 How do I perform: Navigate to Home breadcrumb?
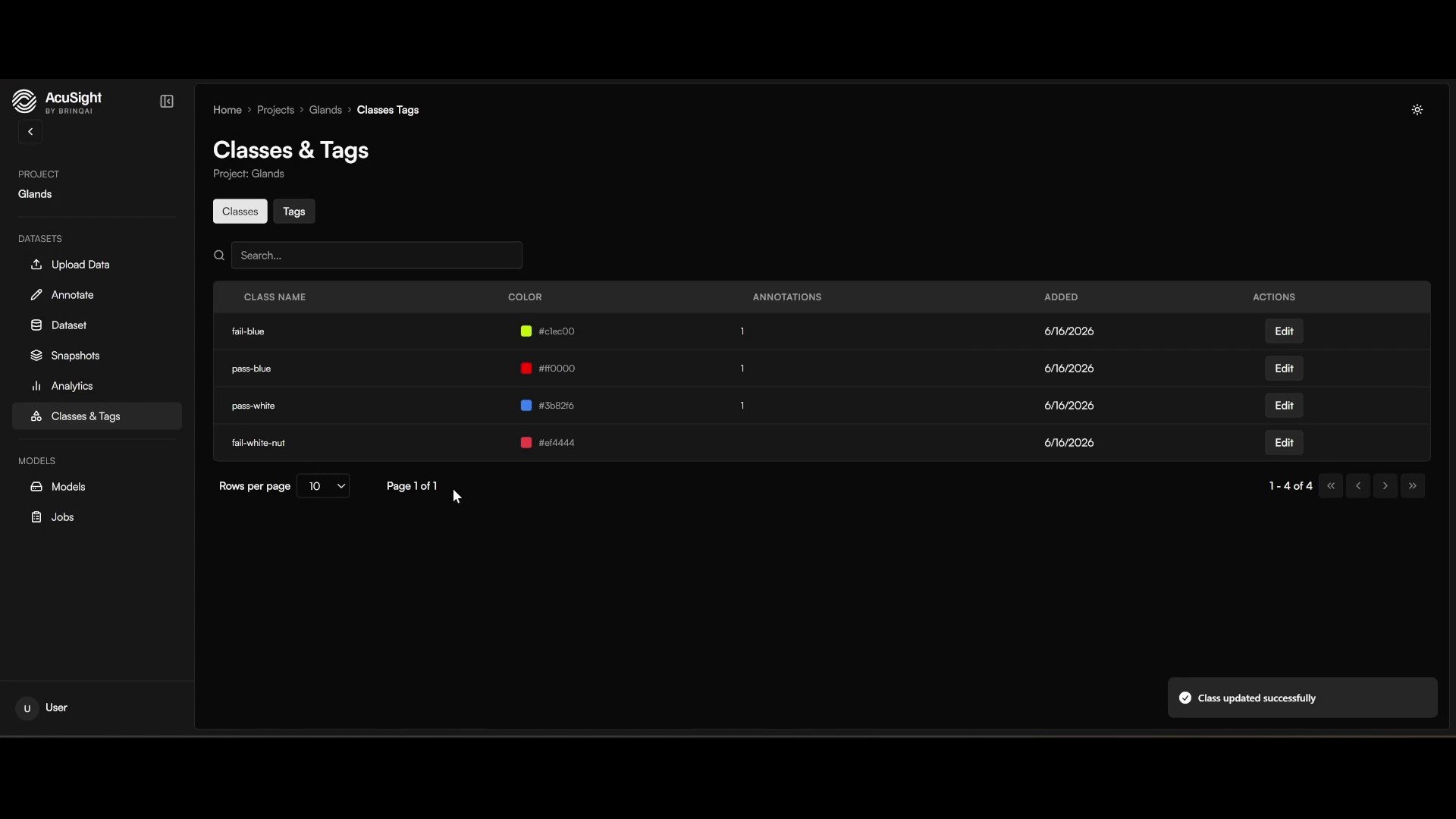point(227,110)
